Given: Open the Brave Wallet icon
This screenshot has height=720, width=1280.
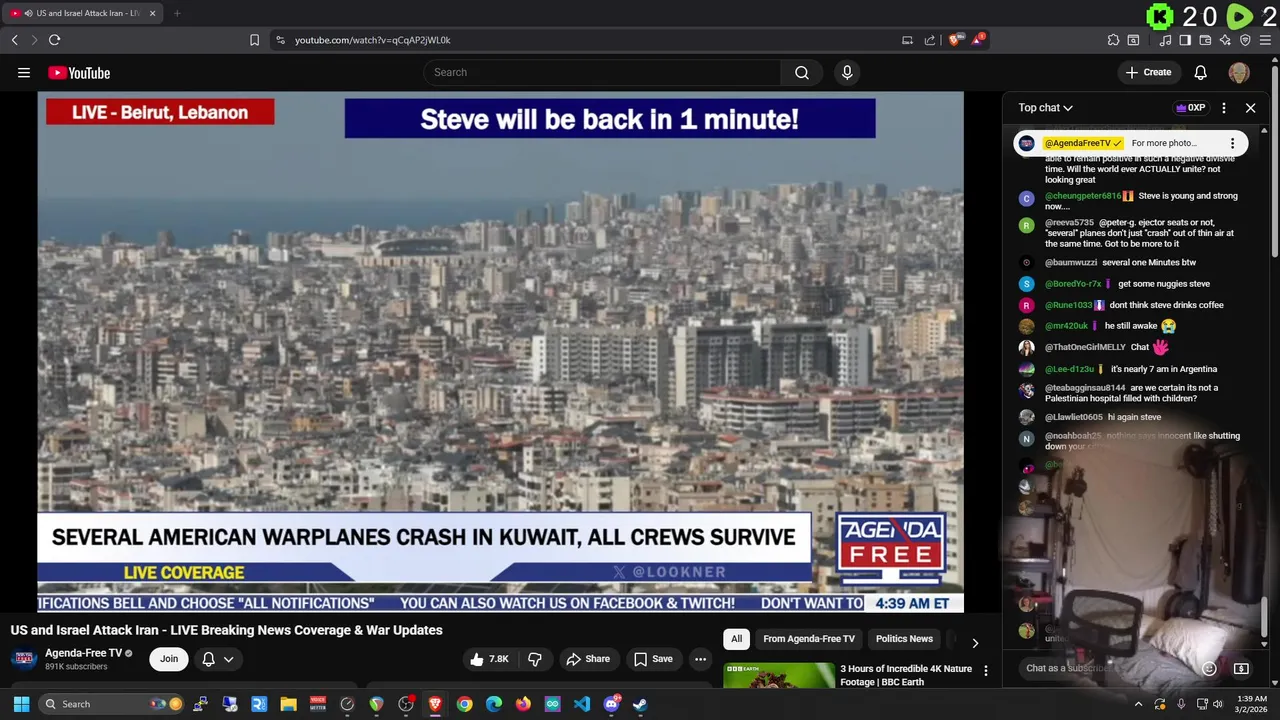Looking at the screenshot, I should coord(1205,40).
